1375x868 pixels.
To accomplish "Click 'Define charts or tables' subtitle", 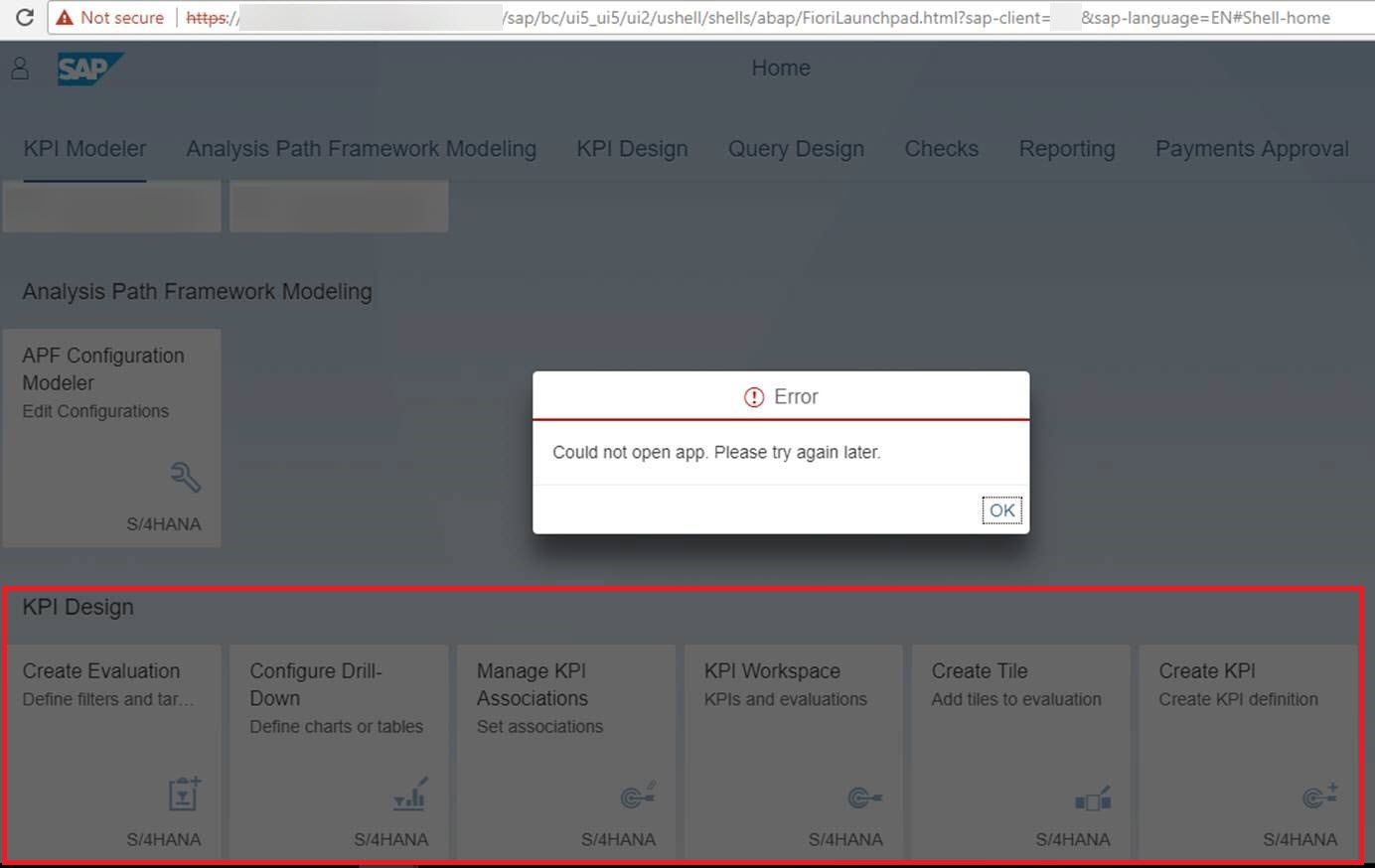I will pyautogui.click(x=337, y=727).
